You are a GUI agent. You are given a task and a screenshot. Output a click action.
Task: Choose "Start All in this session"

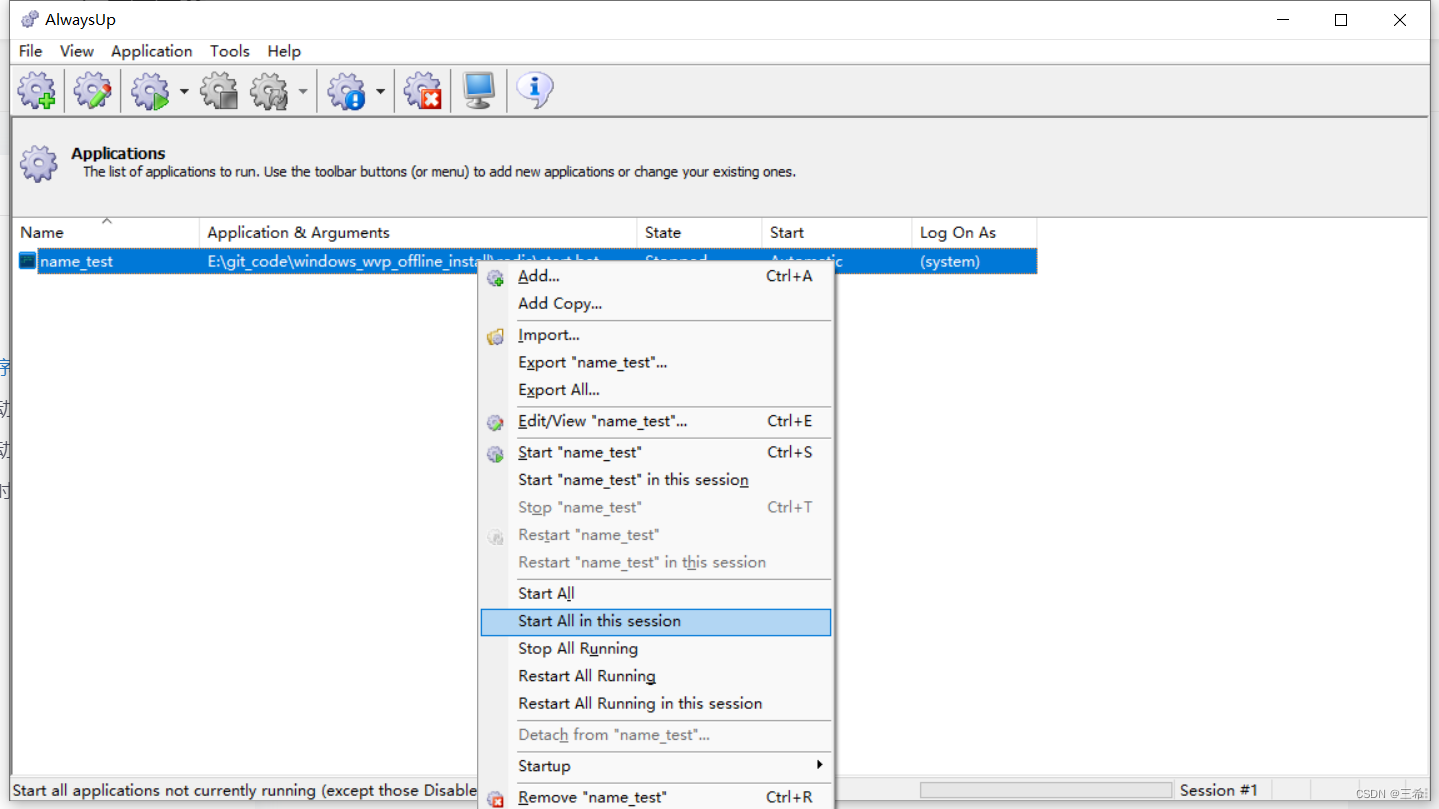pos(598,621)
